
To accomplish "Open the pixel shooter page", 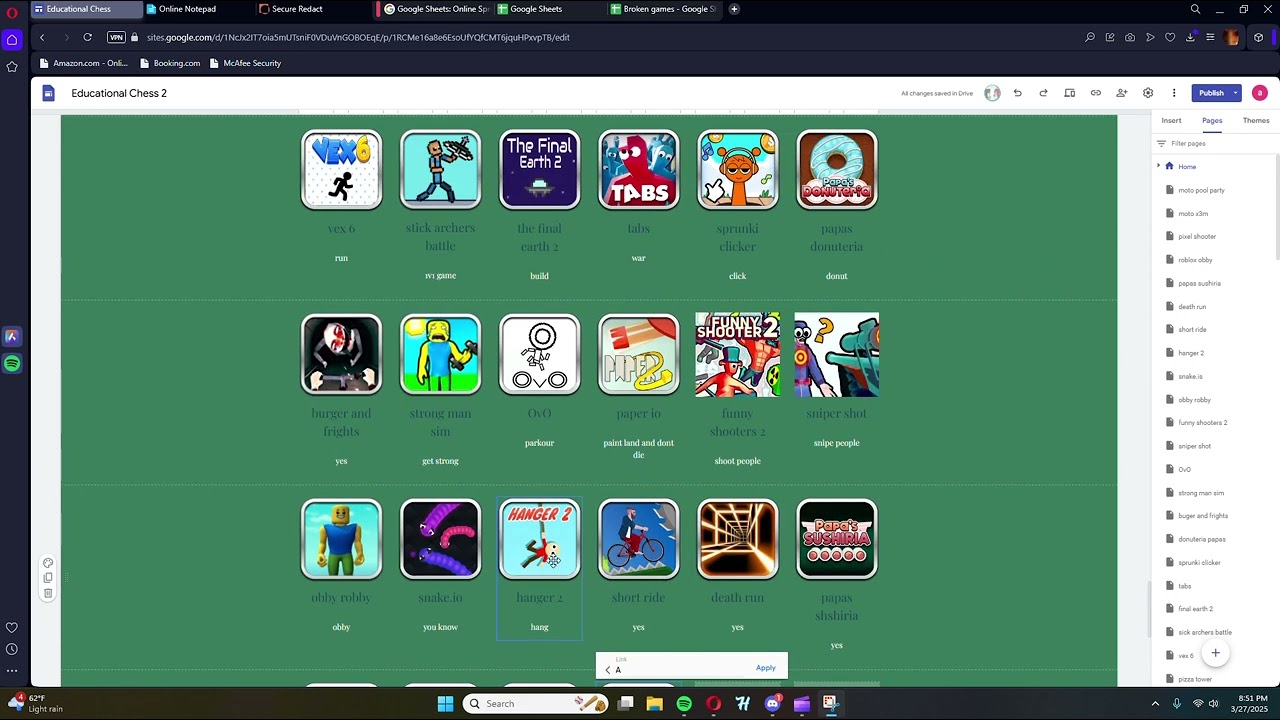I will point(1197,237).
